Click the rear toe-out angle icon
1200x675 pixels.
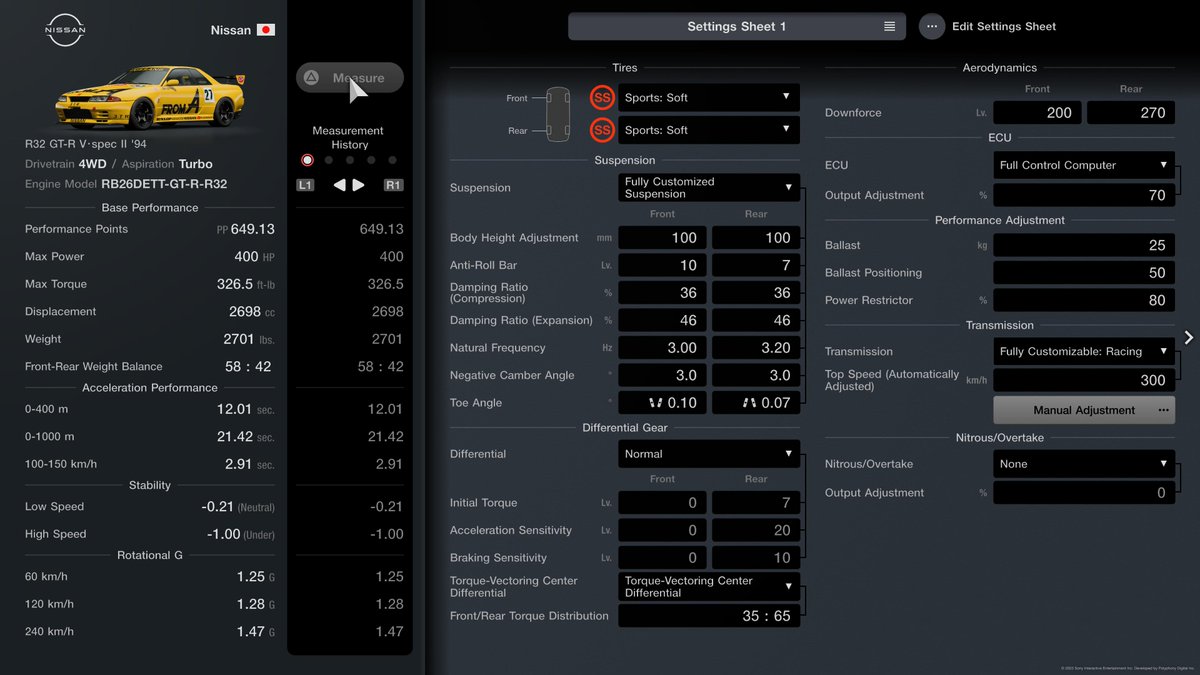click(x=750, y=403)
